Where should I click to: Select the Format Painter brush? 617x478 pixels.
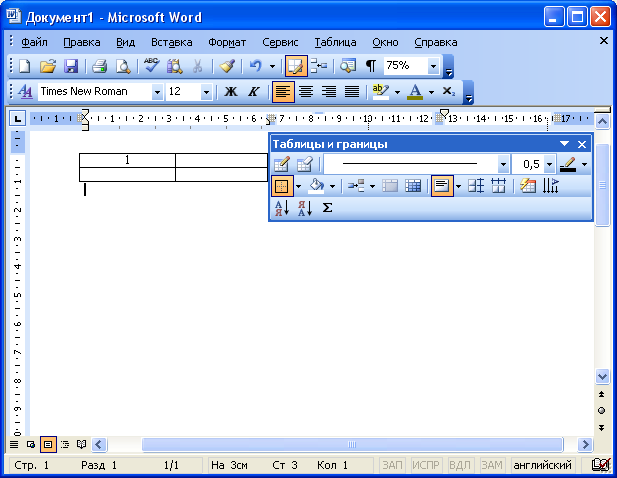point(227,66)
